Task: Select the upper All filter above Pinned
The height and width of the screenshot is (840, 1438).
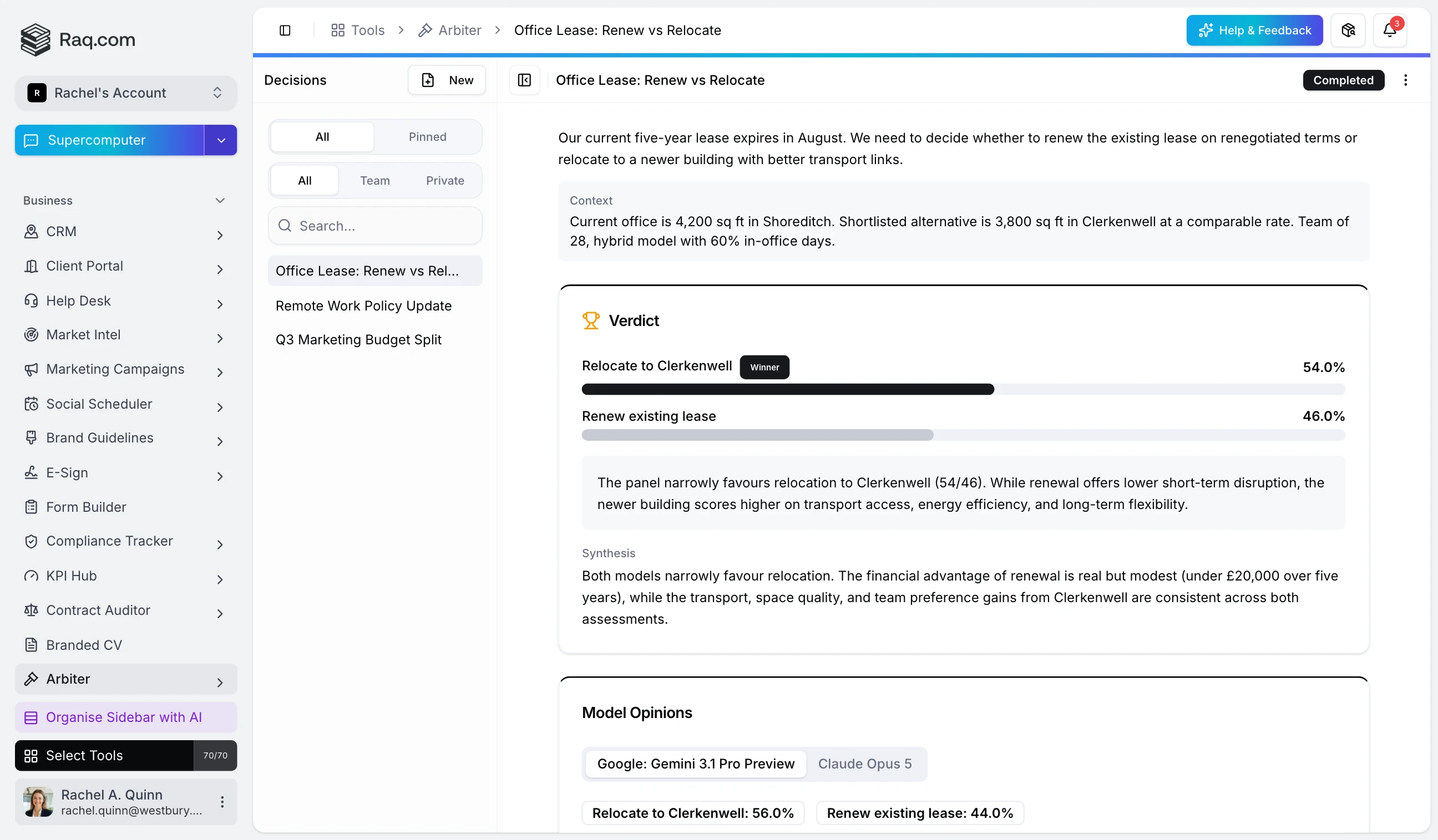Action: pyautogui.click(x=322, y=137)
